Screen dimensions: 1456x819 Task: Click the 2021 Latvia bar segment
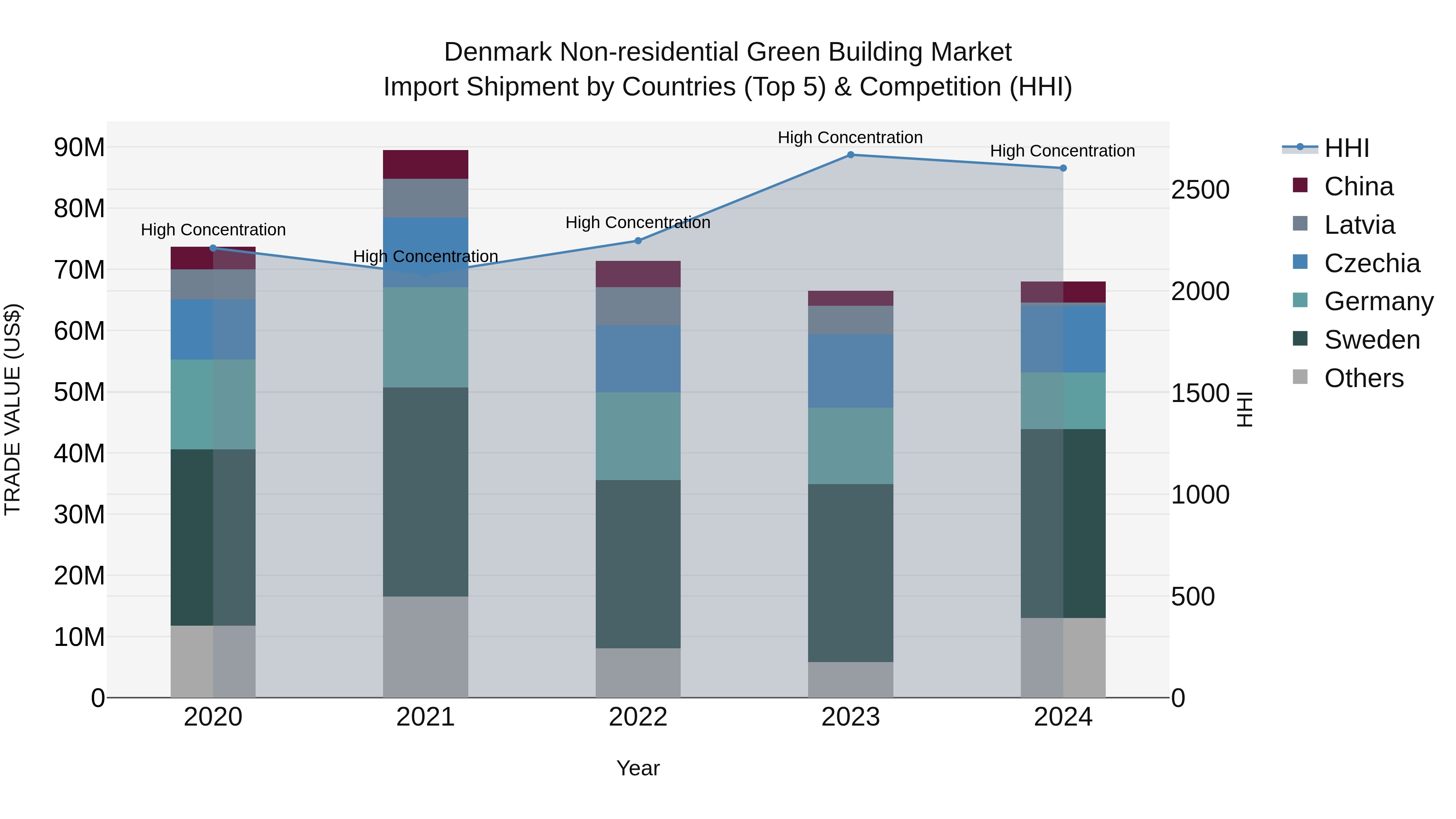425,199
